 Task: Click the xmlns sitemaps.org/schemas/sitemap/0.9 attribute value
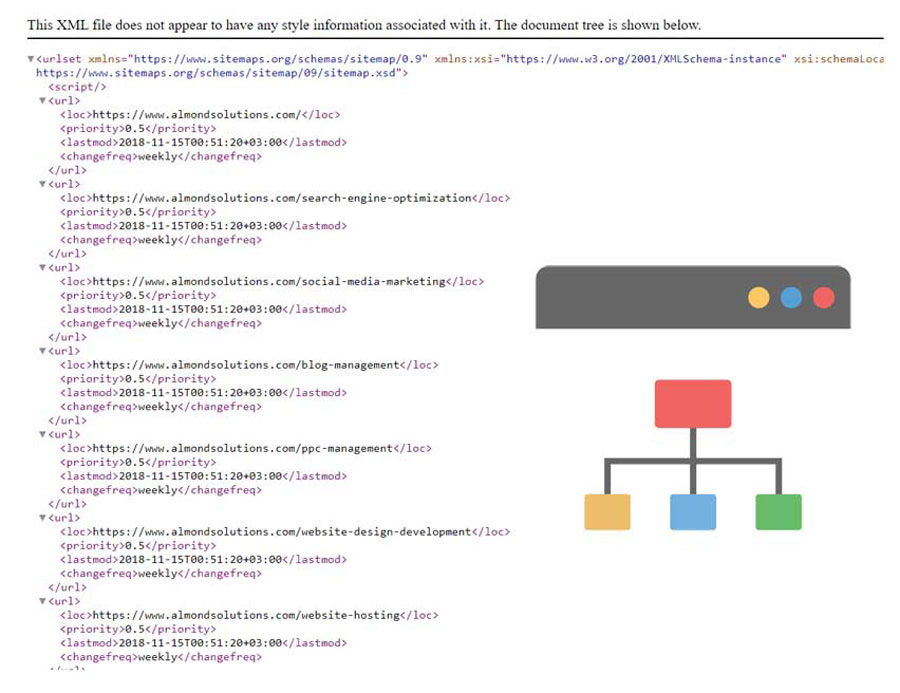(x=278, y=59)
